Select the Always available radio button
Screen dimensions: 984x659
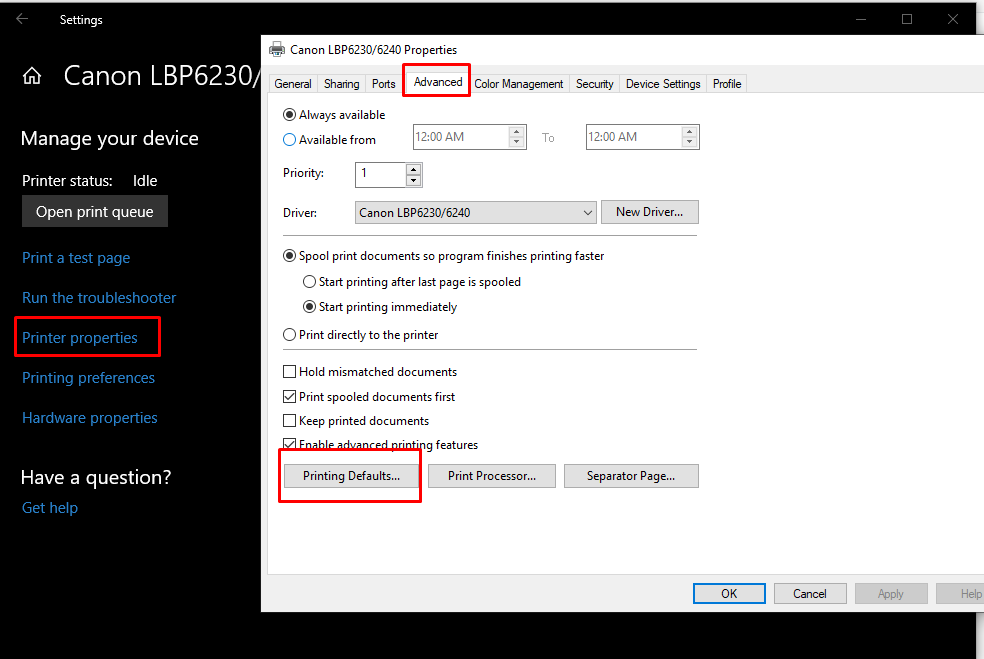[289, 115]
